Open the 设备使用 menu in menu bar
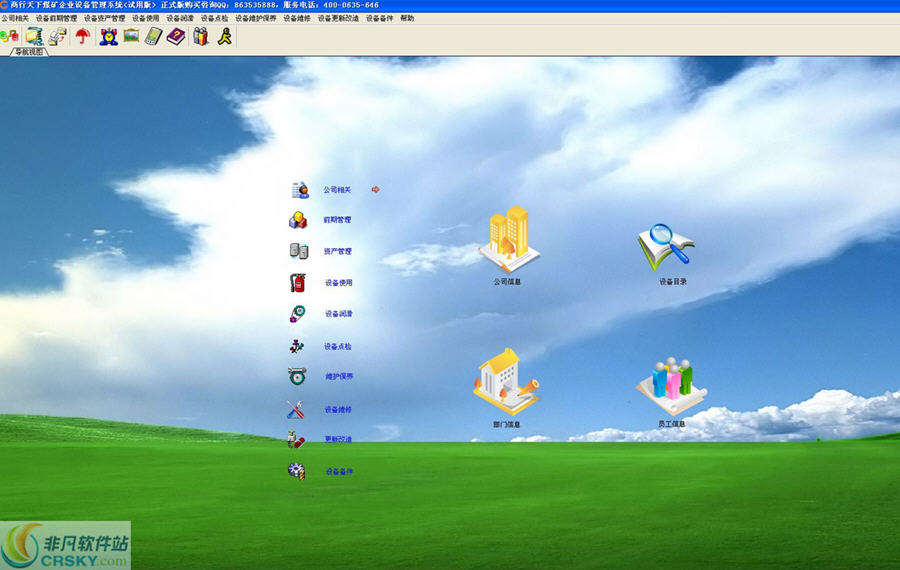This screenshot has width=900, height=570. (x=146, y=18)
